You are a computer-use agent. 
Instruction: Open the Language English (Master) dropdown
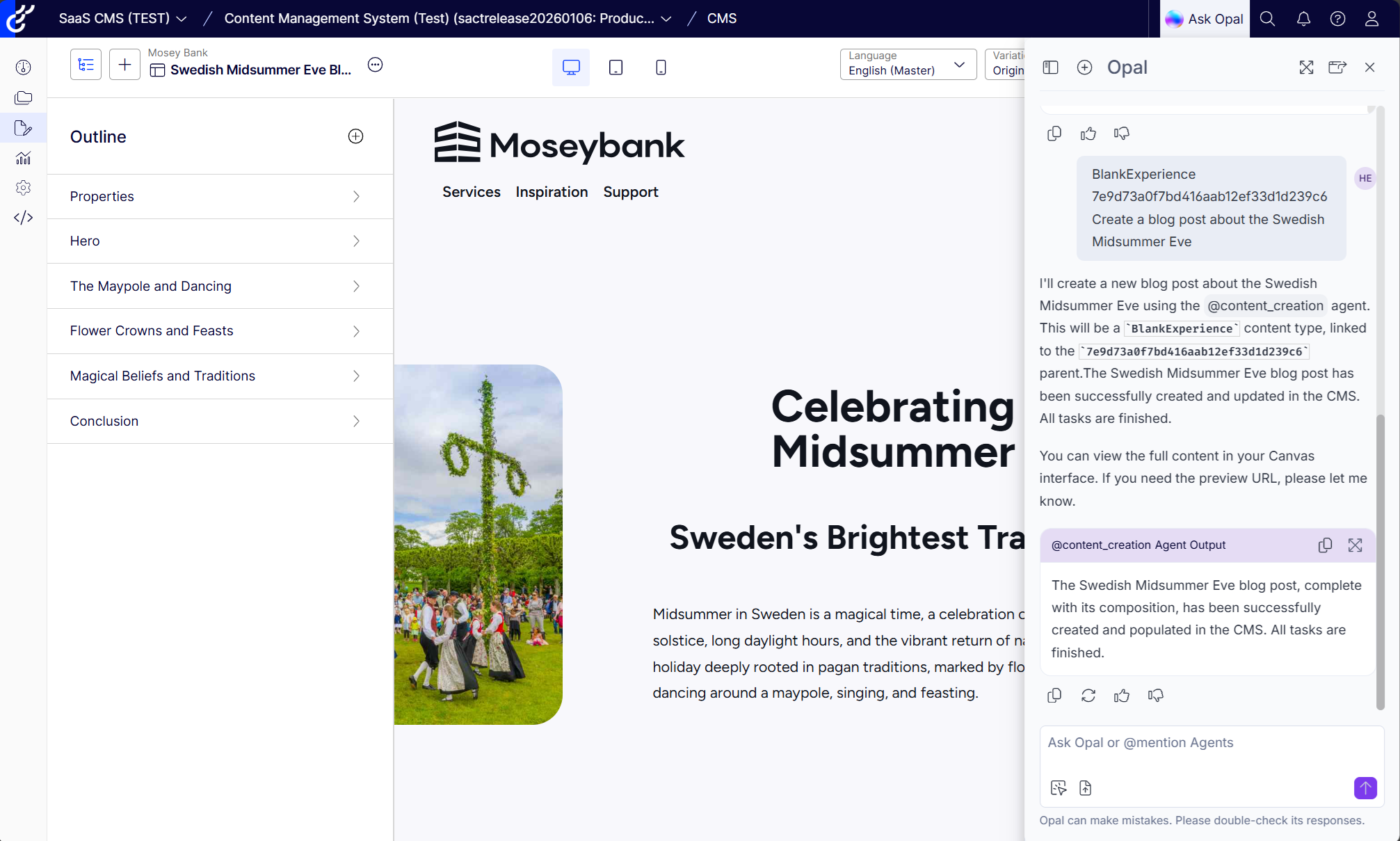point(960,64)
